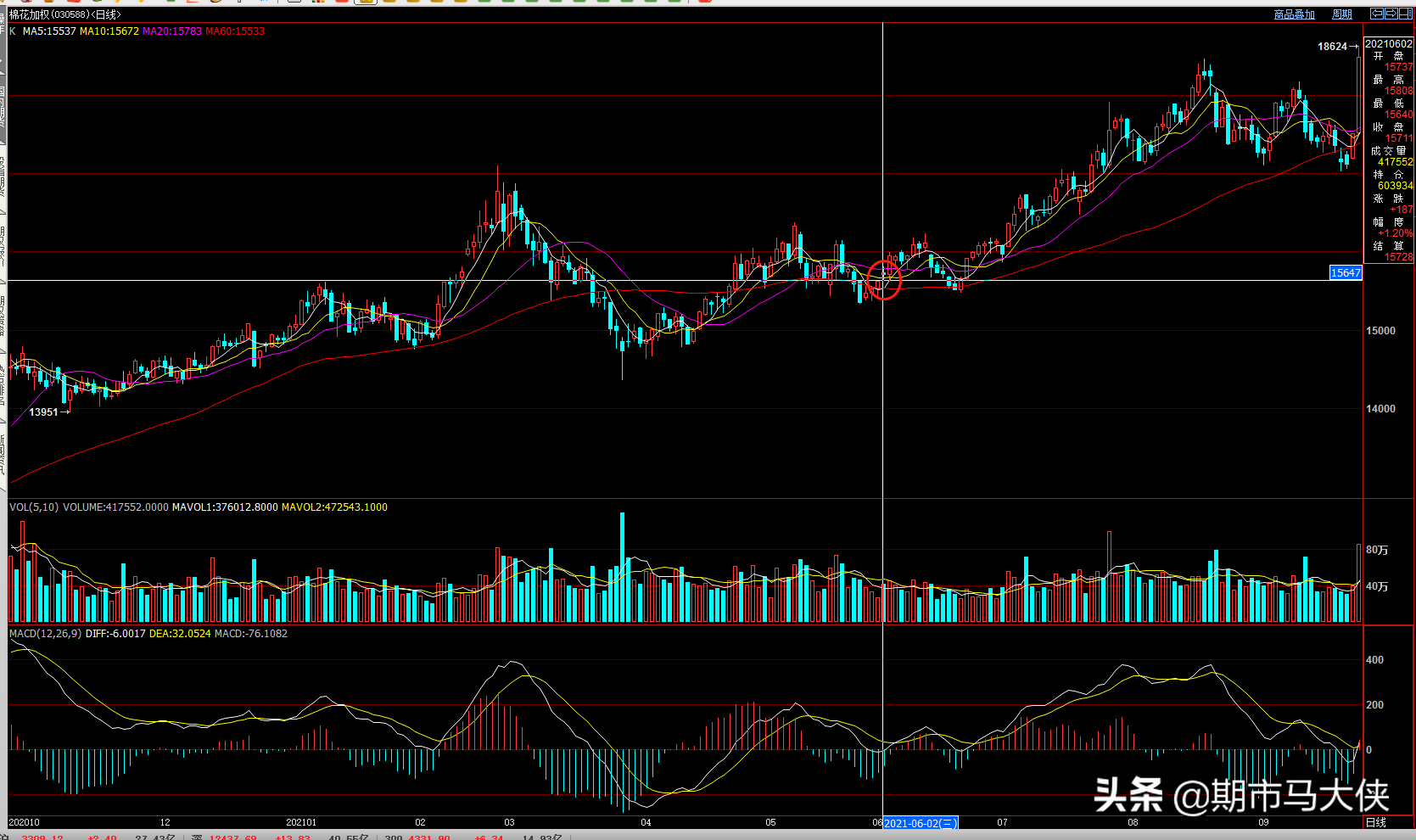This screenshot has height=840, width=1416.
Task: Click the 15728 settlement value
Action: [x=1399, y=257]
